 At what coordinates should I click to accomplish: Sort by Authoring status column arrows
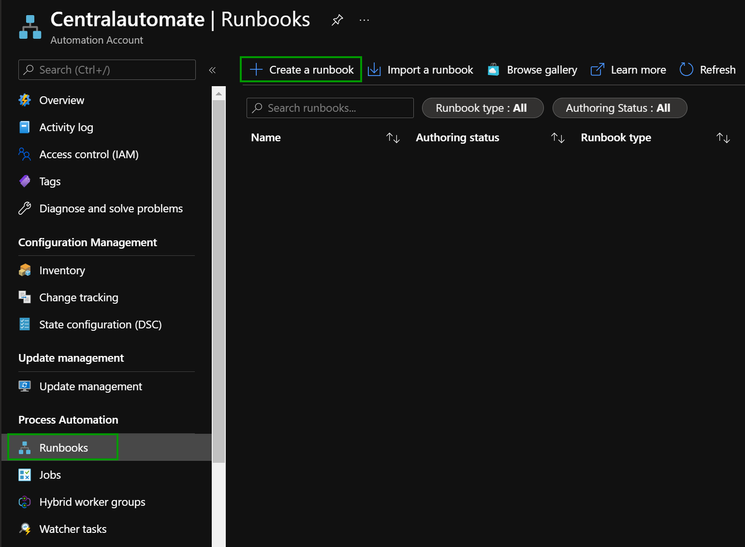coord(558,138)
